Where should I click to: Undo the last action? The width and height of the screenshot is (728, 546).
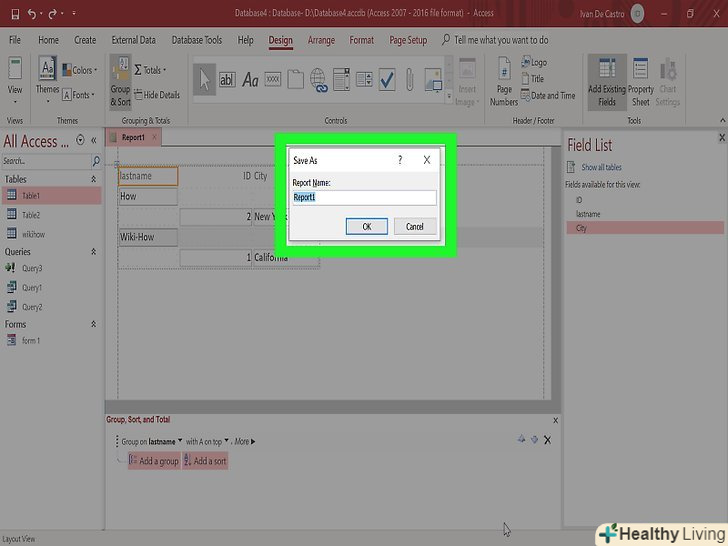coord(32,14)
